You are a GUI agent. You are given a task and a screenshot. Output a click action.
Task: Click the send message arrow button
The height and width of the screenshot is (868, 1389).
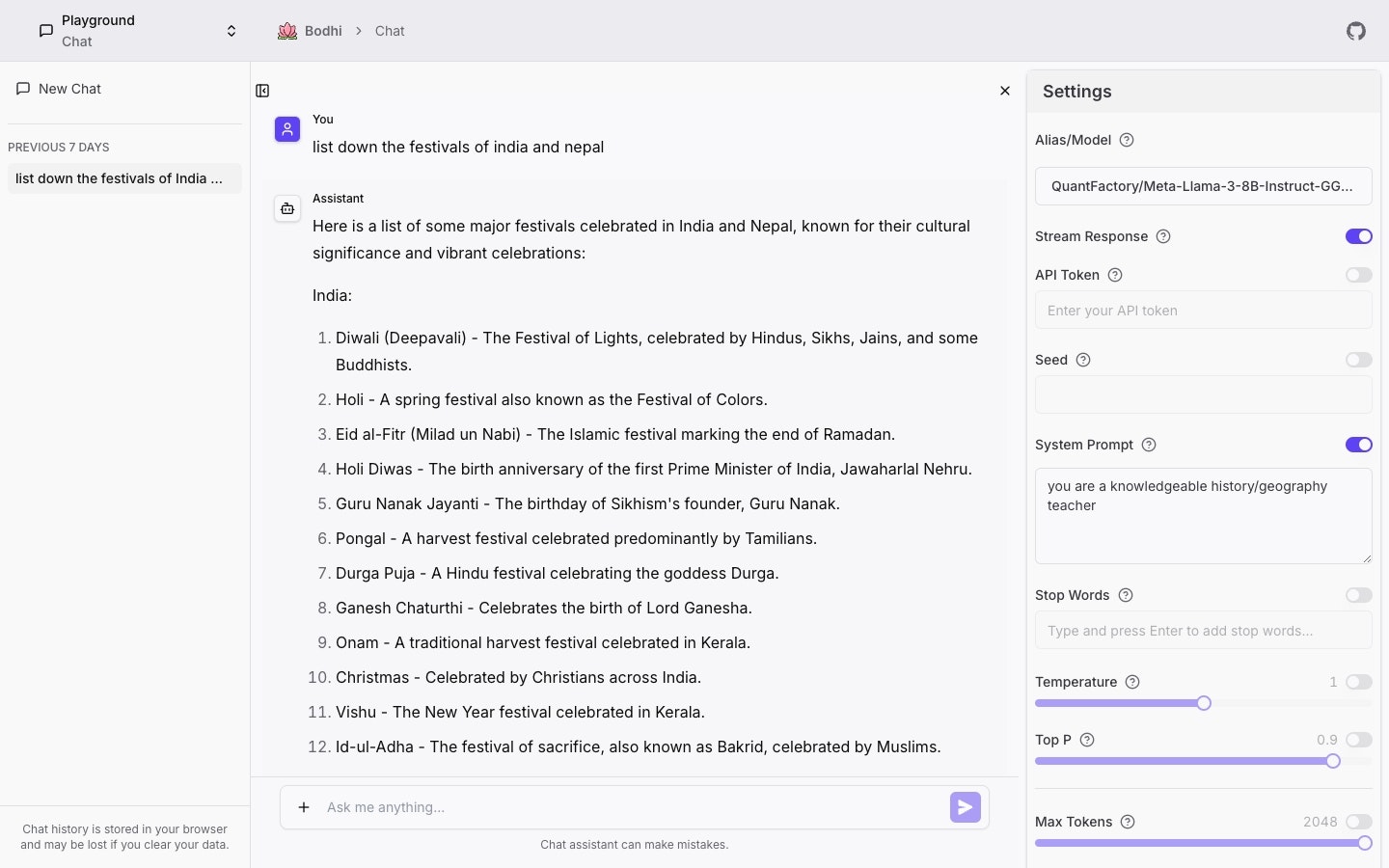966,807
